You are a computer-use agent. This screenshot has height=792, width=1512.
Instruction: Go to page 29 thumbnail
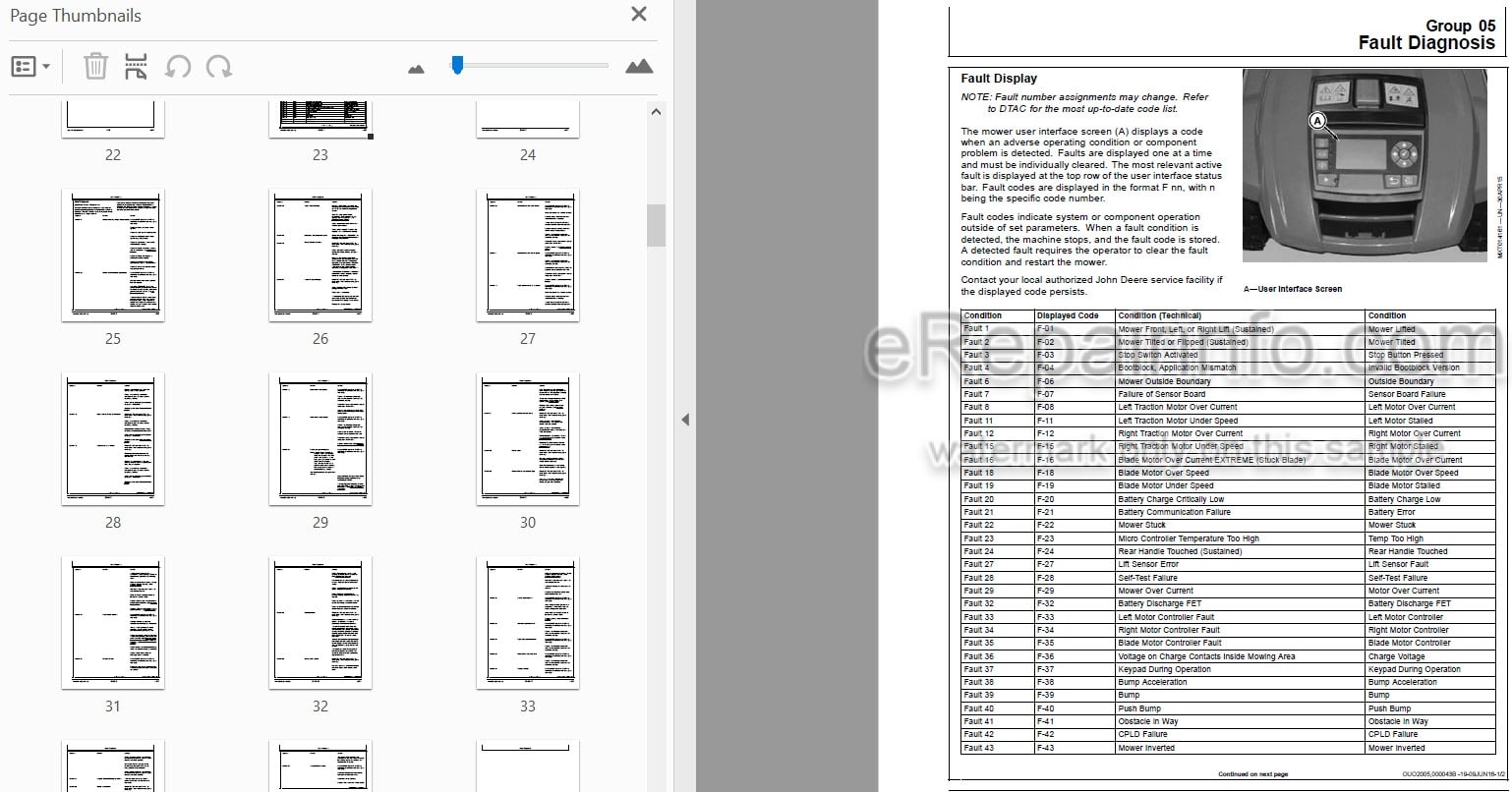pos(320,439)
